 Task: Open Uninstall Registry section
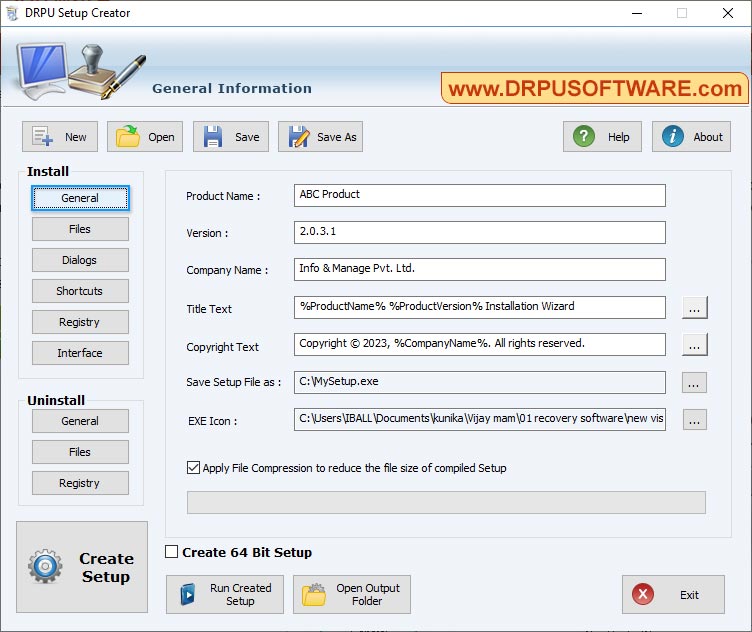point(80,483)
